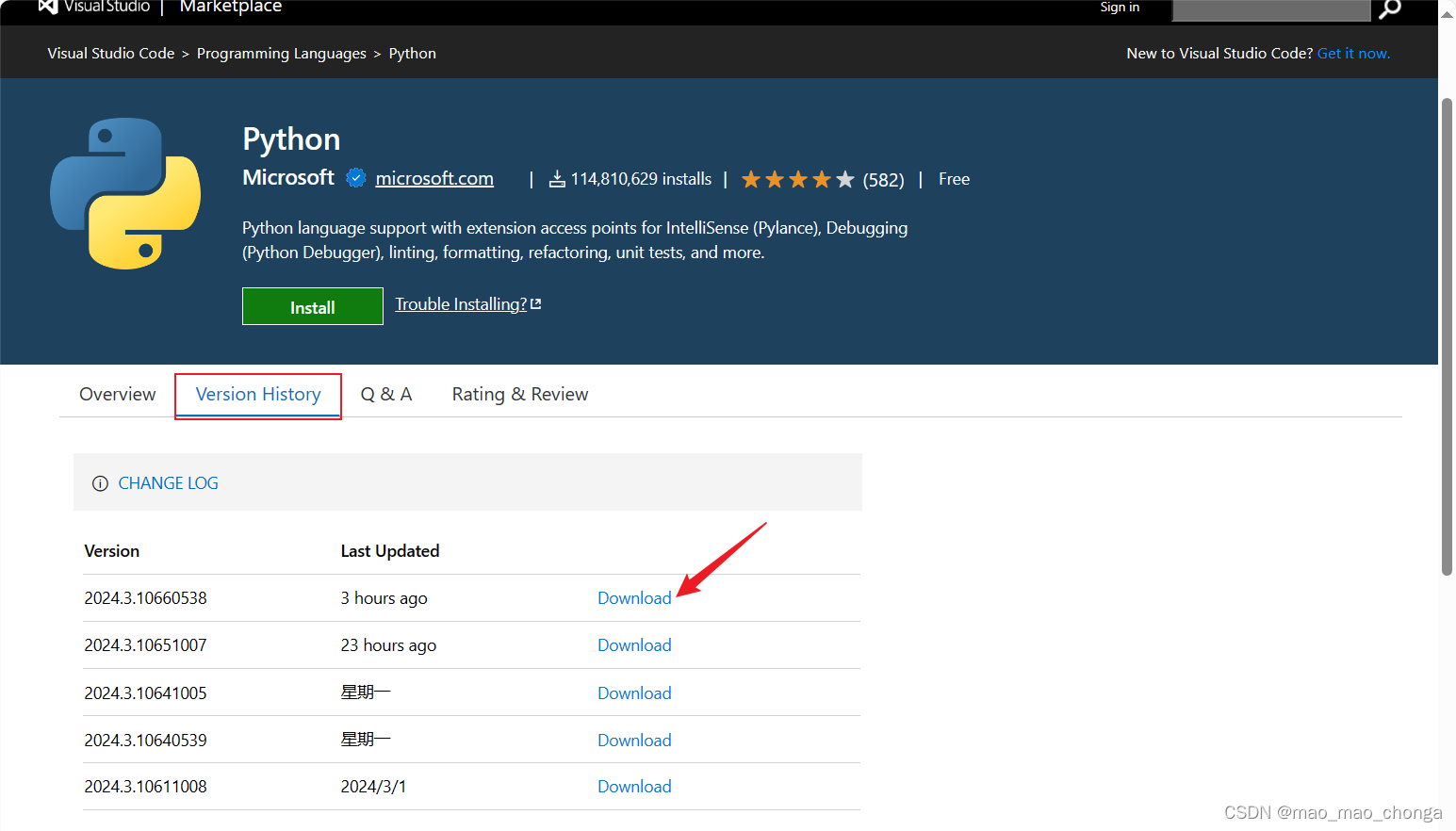Click the Version column header
1456x831 pixels.
[112, 551]
